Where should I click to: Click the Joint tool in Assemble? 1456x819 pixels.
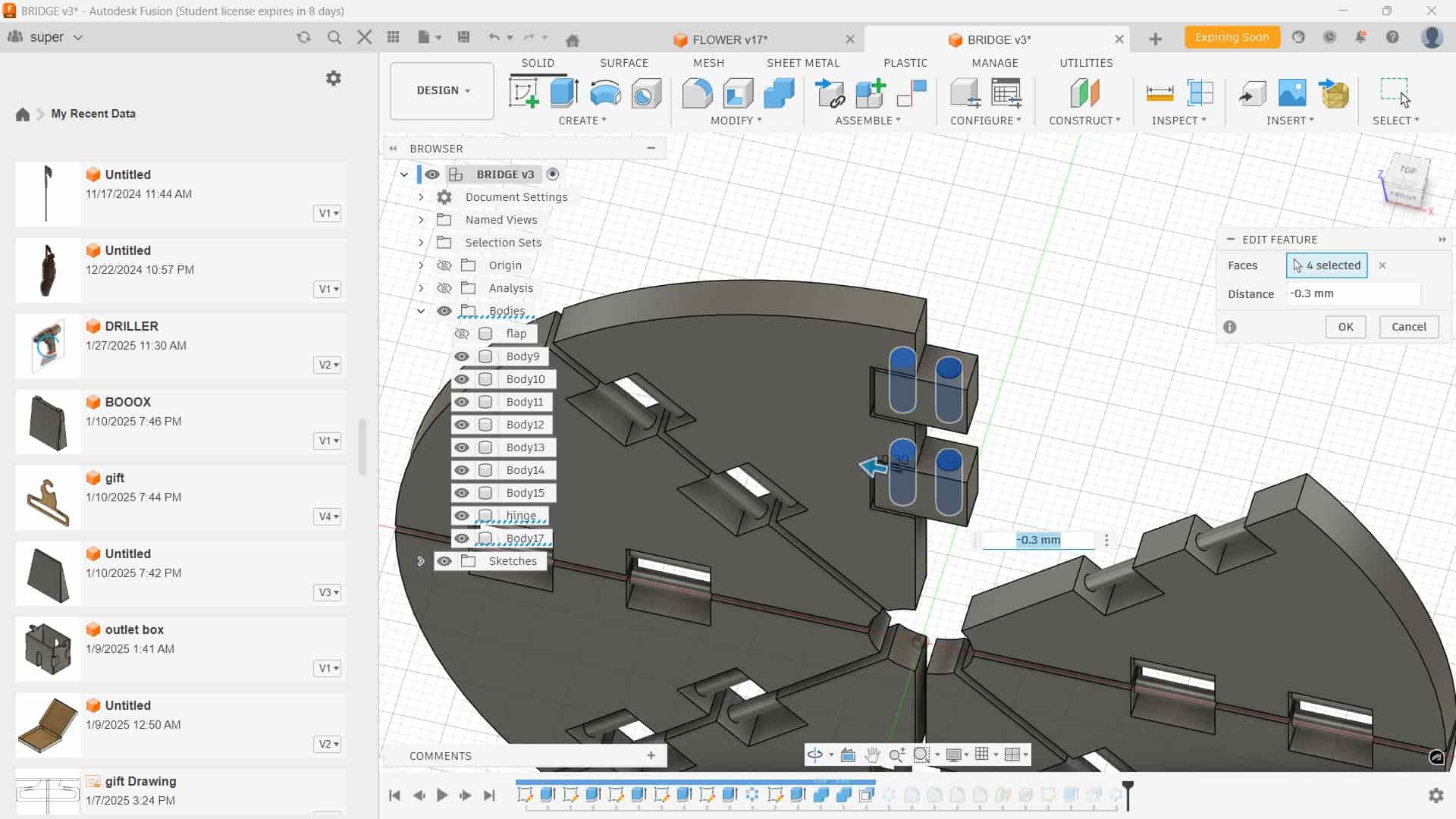(x=912, y=93)
